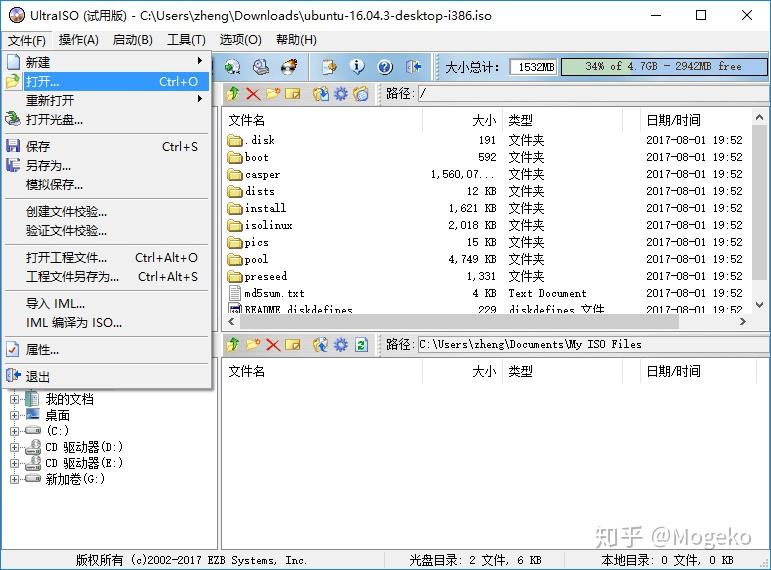Image resolution: width=771 pixels, height=570 pixels.
Task: Choose 验证文件校验... menu entry
Action: 107,231
